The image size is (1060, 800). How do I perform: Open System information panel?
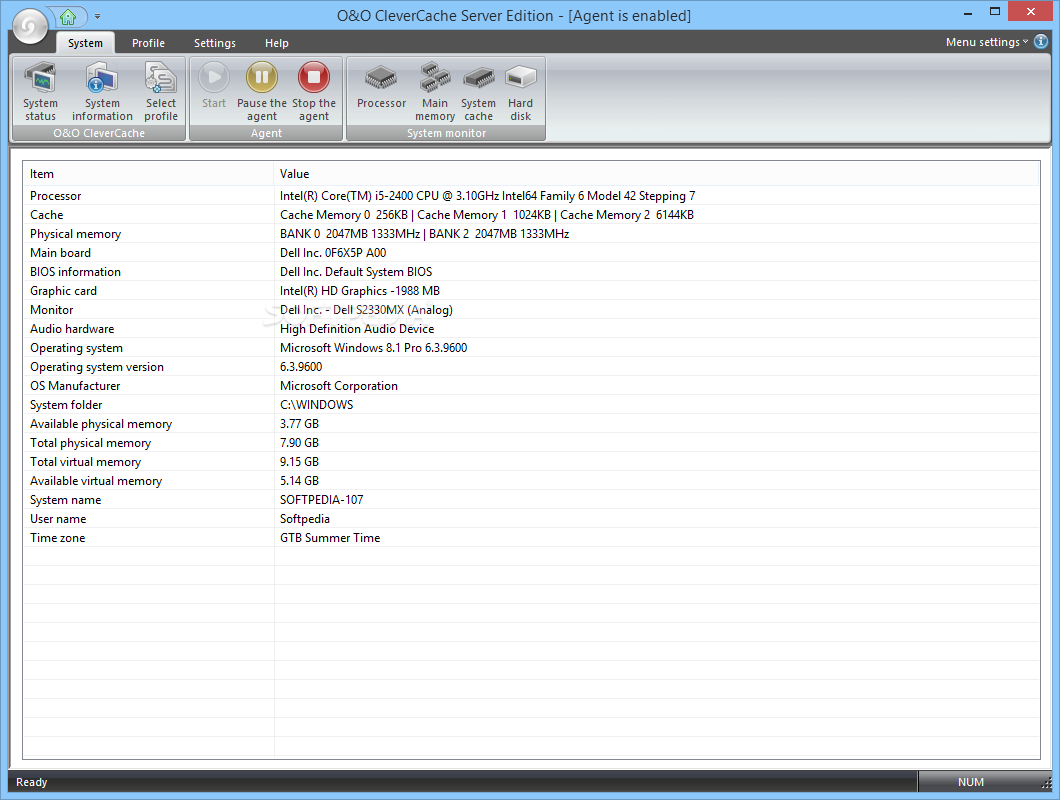[102, 92]
